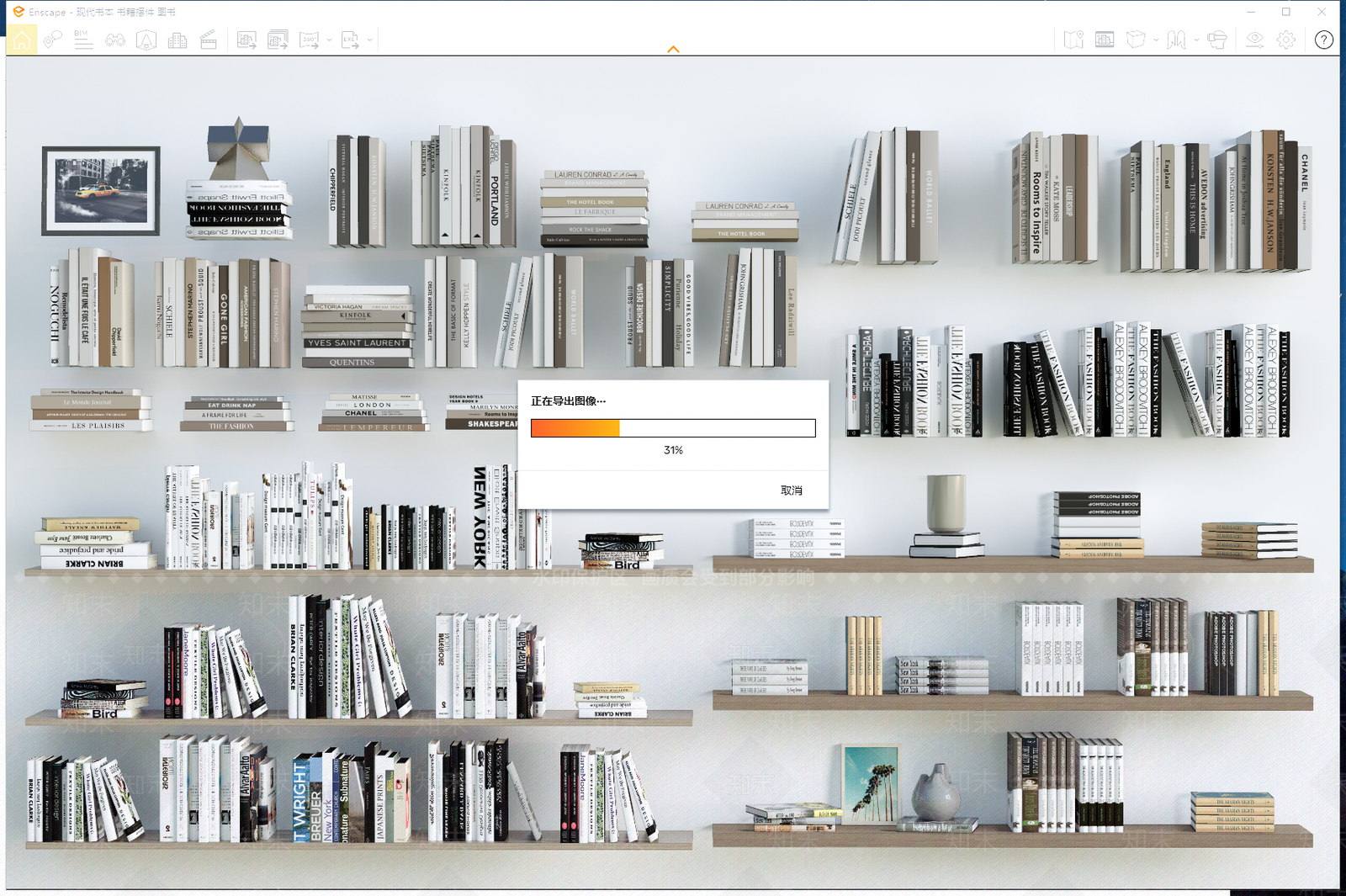Screen dimensions: 1346x896
Task: Open the material library window icon
Action: (x=1105, y=40)
